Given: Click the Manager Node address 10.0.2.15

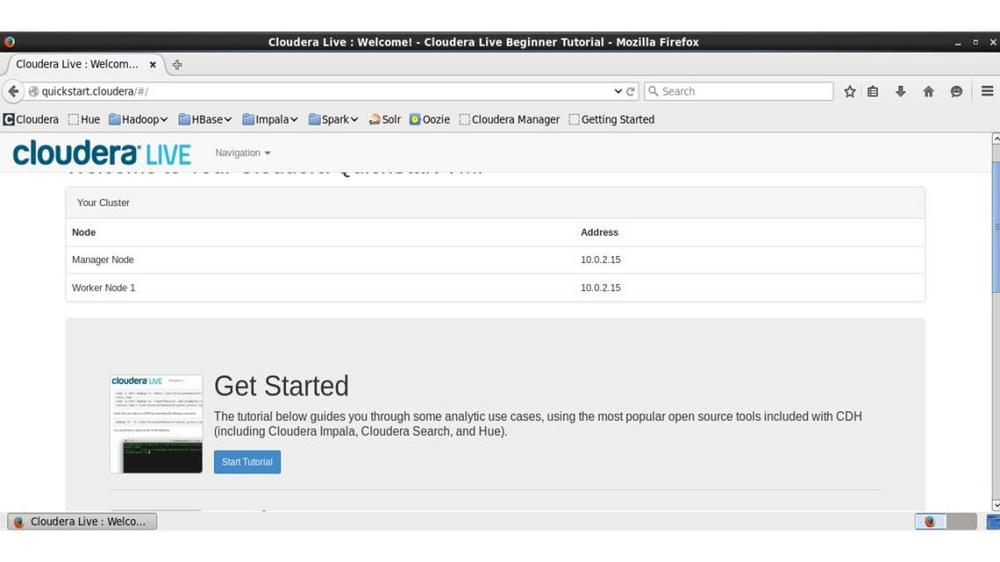Looking at the screenshot, I should 600,260.
